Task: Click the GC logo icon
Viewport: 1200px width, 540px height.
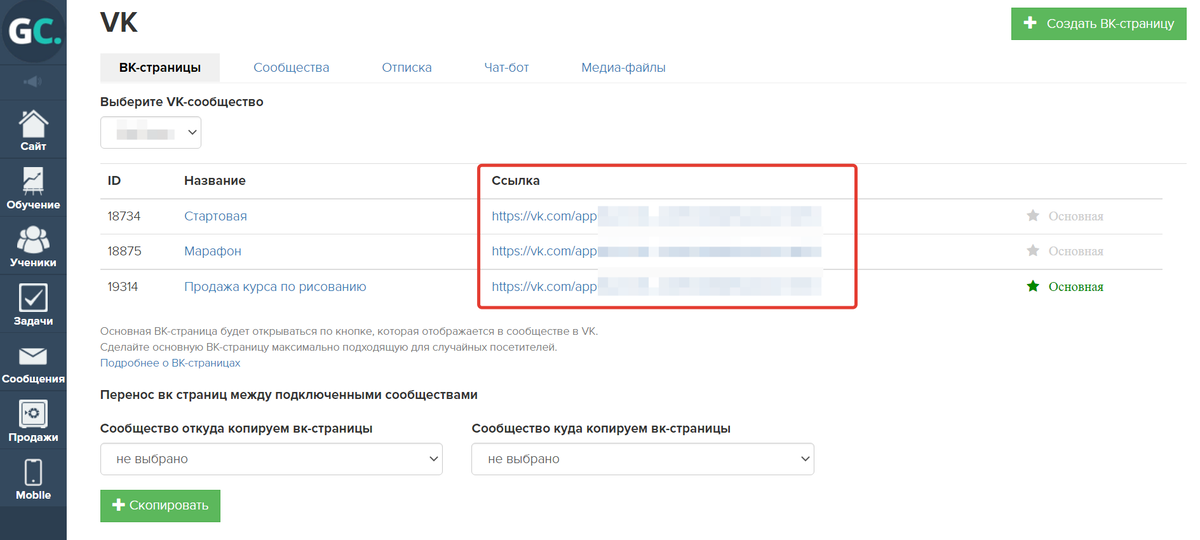Action: coord(33,32)
